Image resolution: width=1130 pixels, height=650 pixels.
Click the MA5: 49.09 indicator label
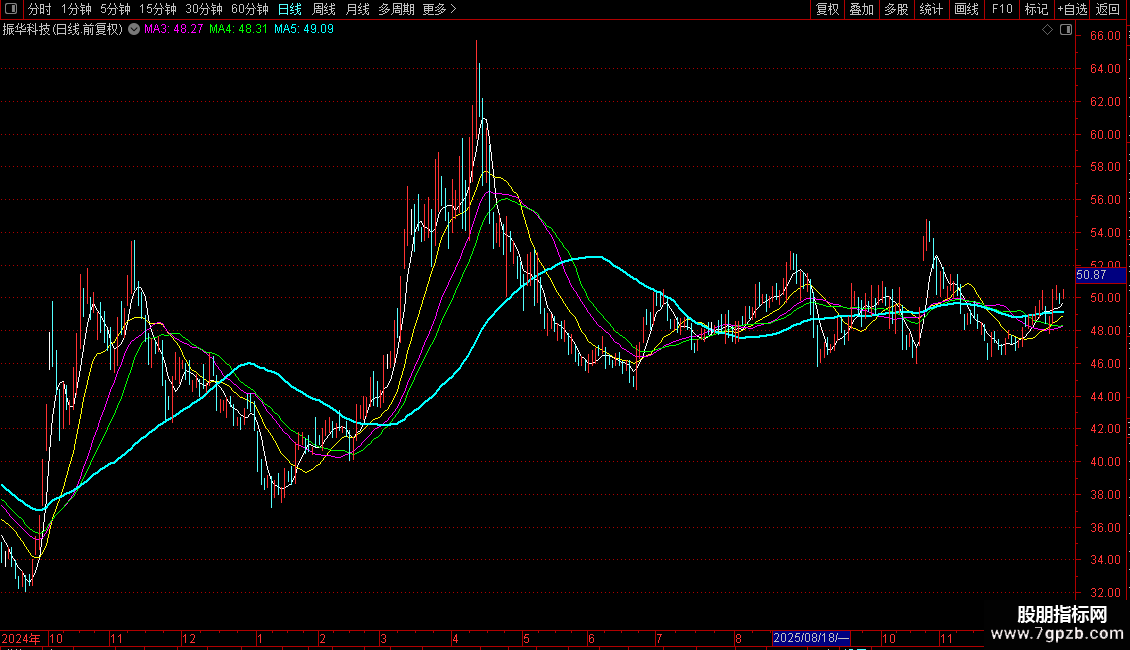(x=304, y=30)
